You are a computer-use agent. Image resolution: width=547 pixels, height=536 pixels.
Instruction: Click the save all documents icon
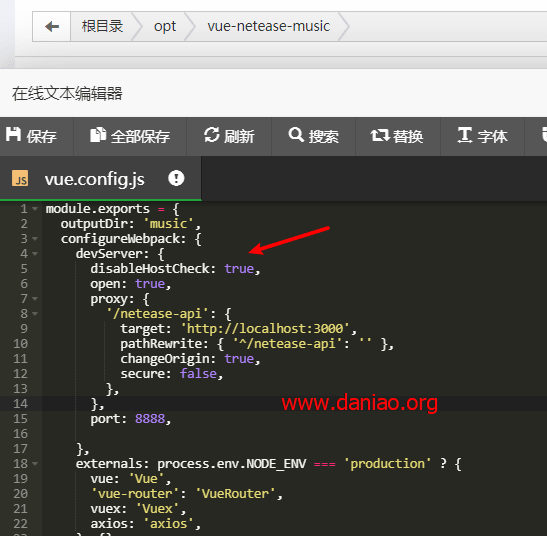pos(98,135)
